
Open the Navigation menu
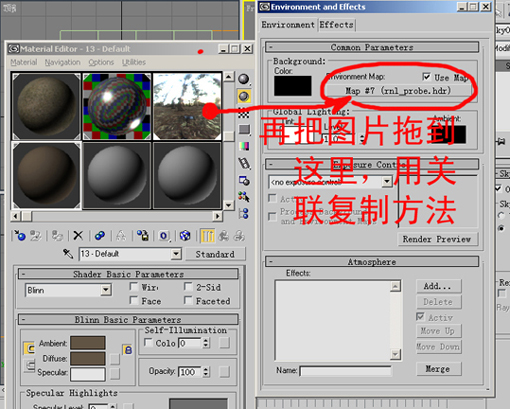tap(63, 62)
